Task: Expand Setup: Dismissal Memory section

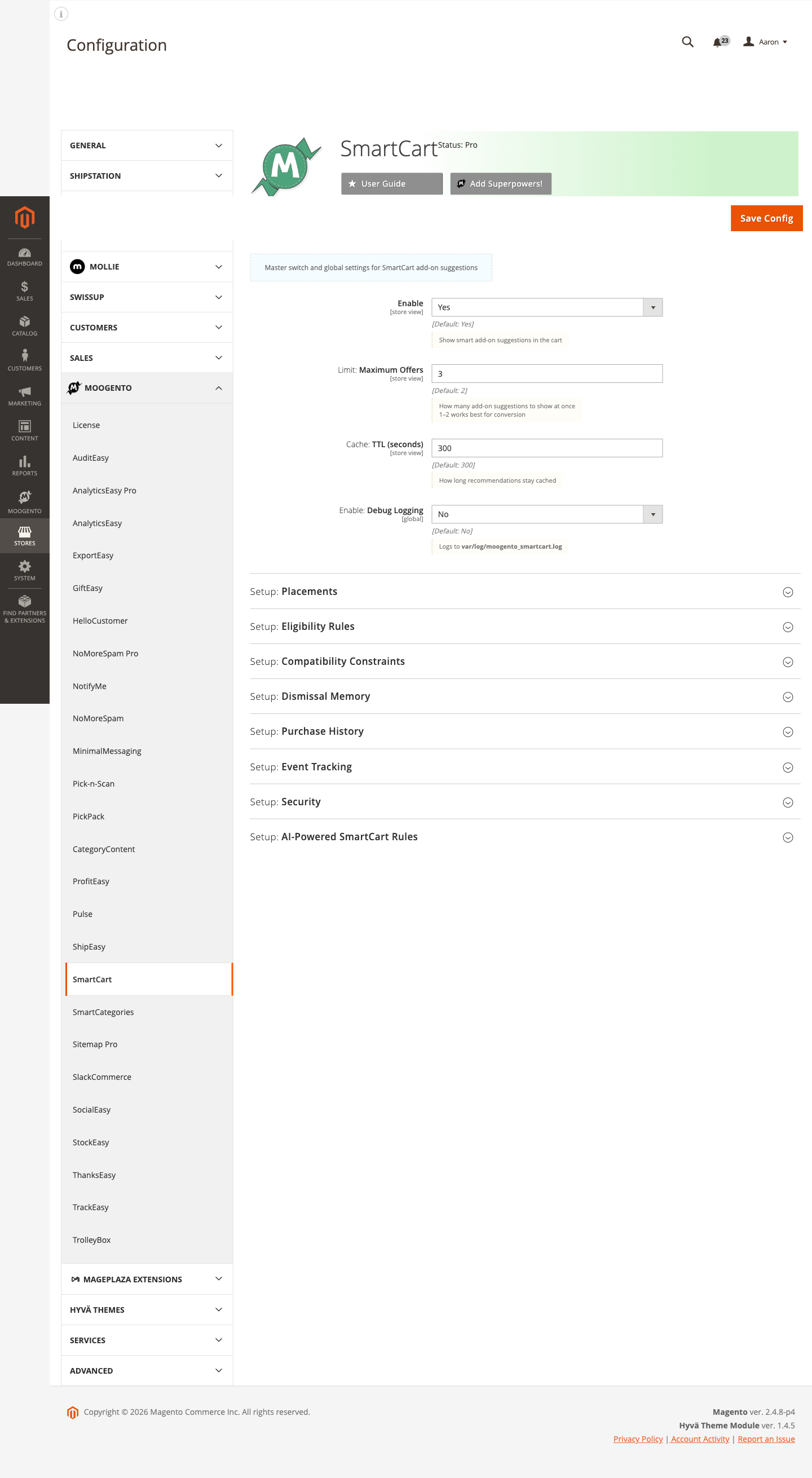Action: (x=525, y=696)
